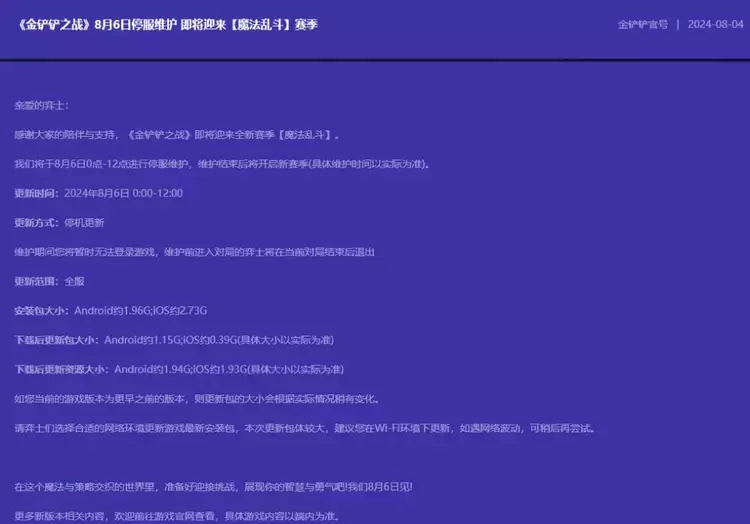Click the 更新方式 label
750x524 pixels.
coord(37,222)
